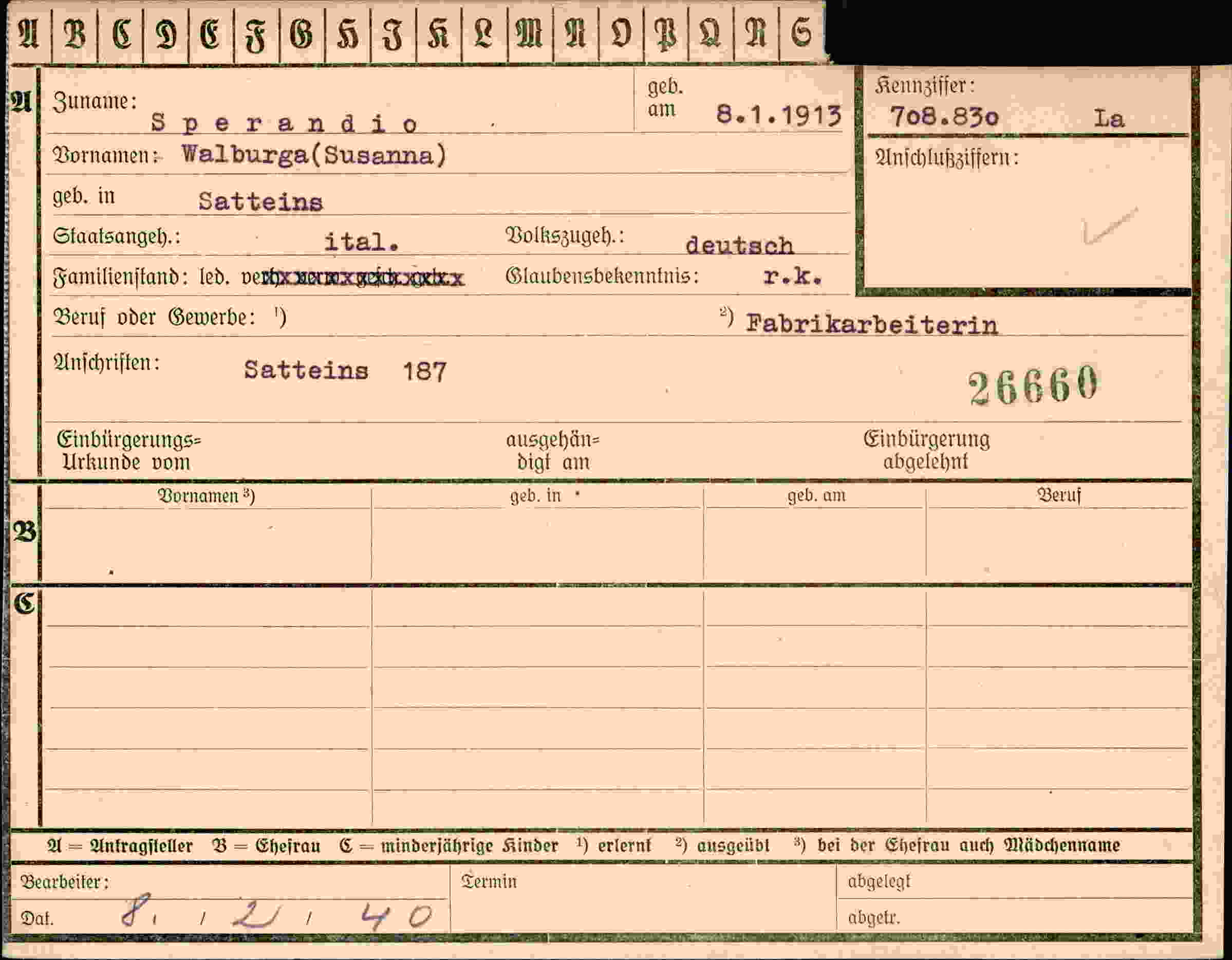Click the "abgetr." label
This screenshot has width=1232, height=960.
(x=873, y=918)
